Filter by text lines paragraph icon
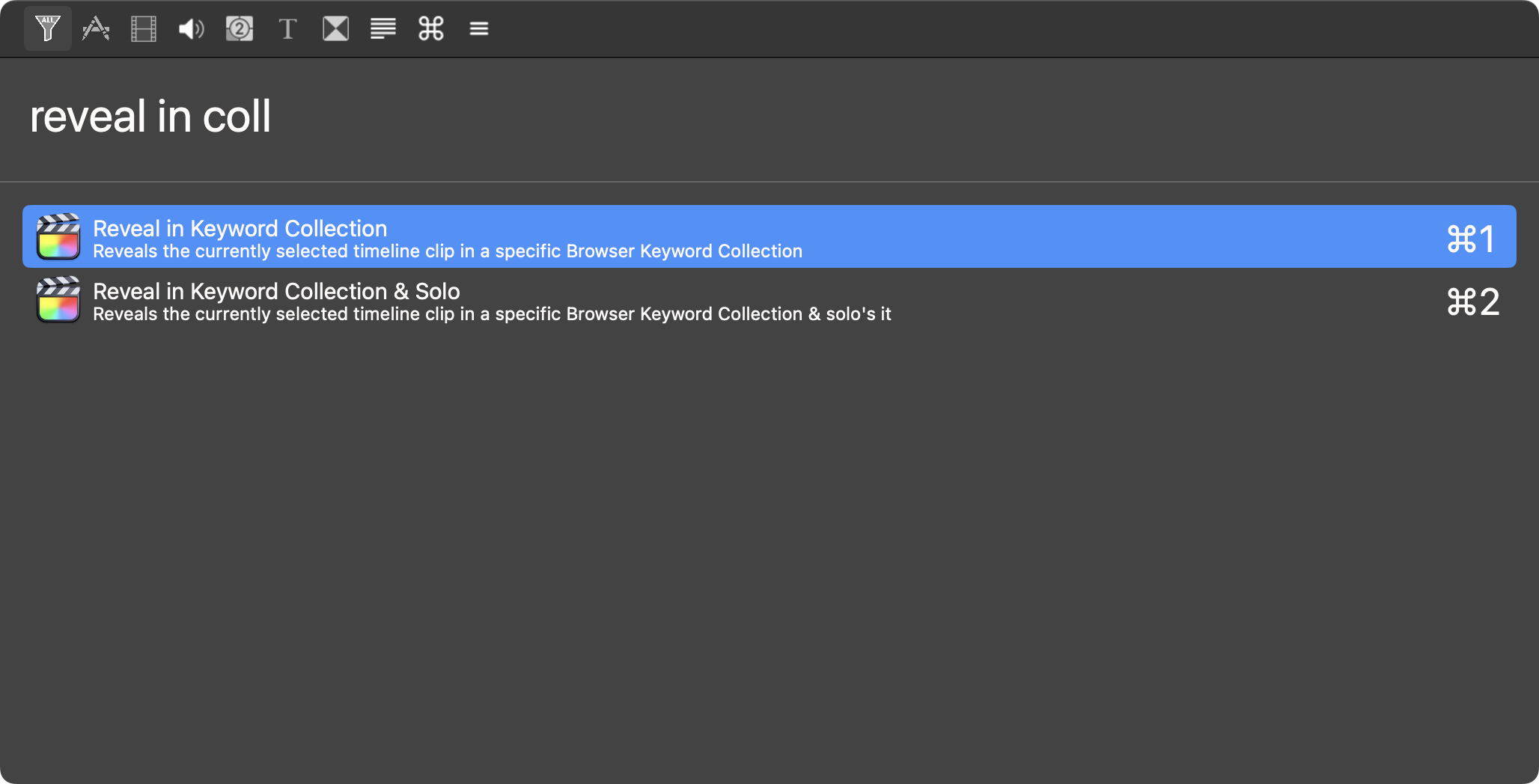The height and width of the screenshot is (784, 1539). coord(383,28)
